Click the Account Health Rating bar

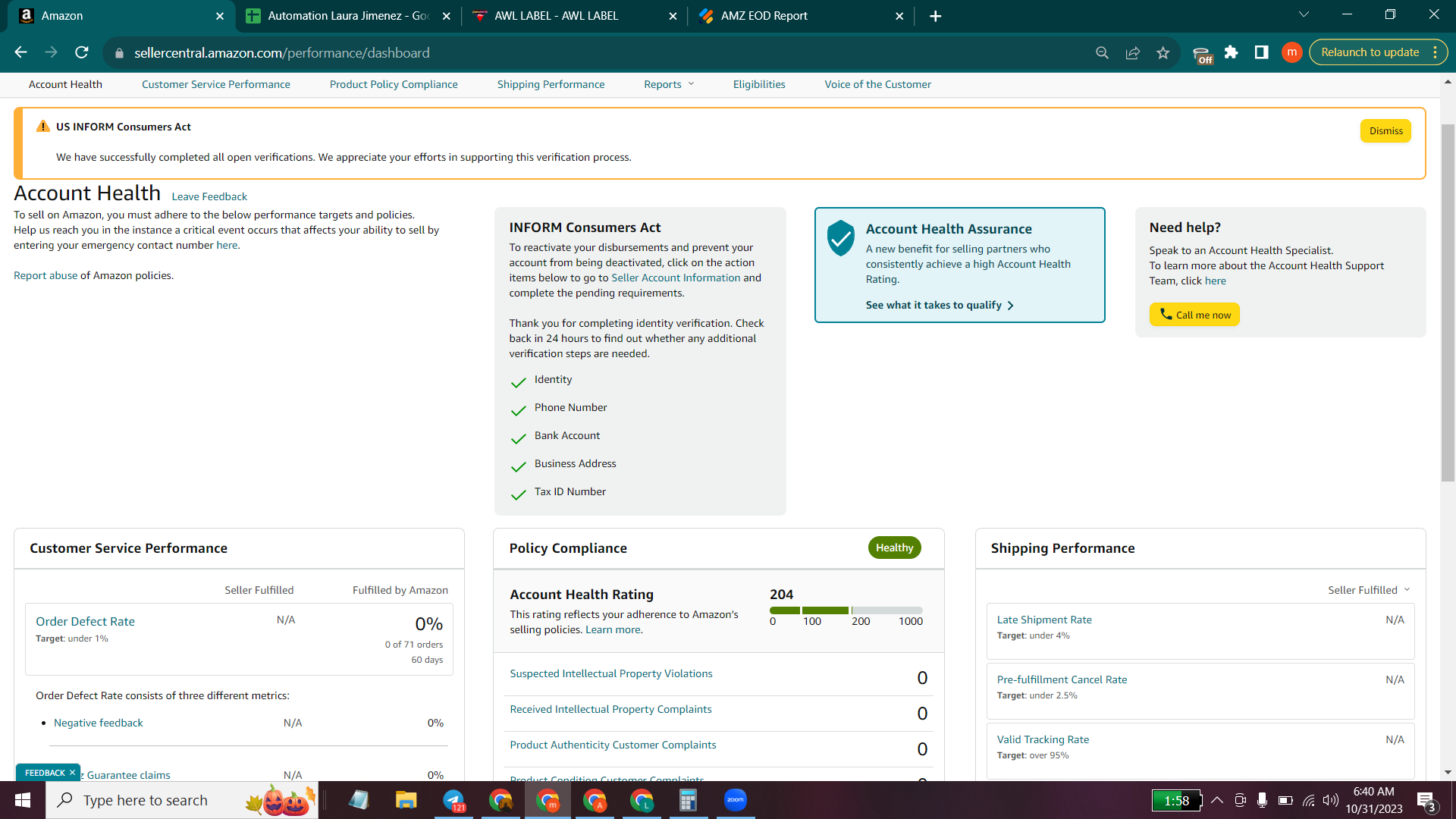click(846, 610)
